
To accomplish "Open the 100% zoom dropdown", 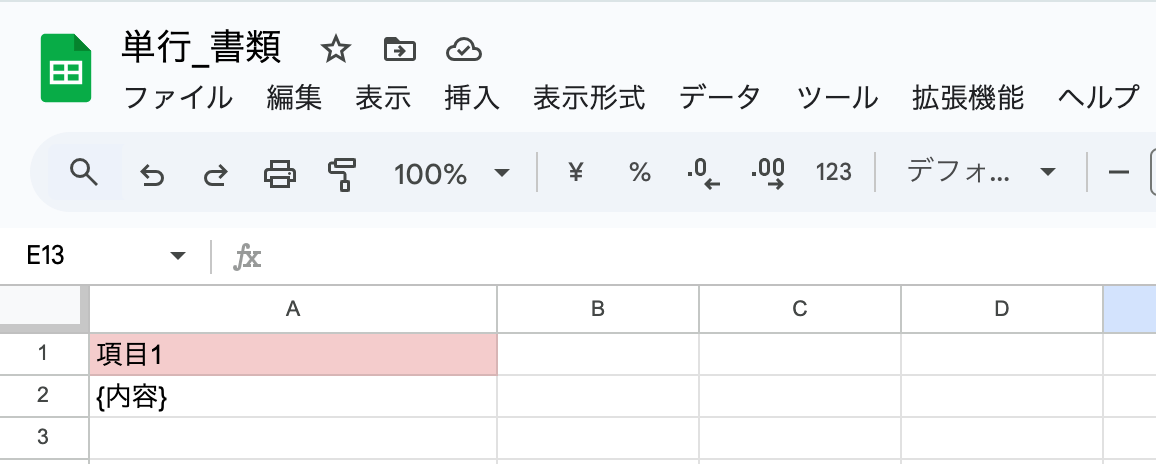I will click(x=451, y=174).
